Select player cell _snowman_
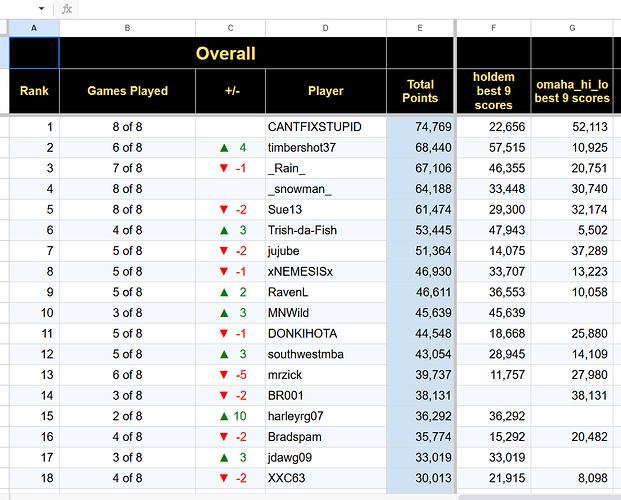621x500 pixels. (x=326, y=189)
